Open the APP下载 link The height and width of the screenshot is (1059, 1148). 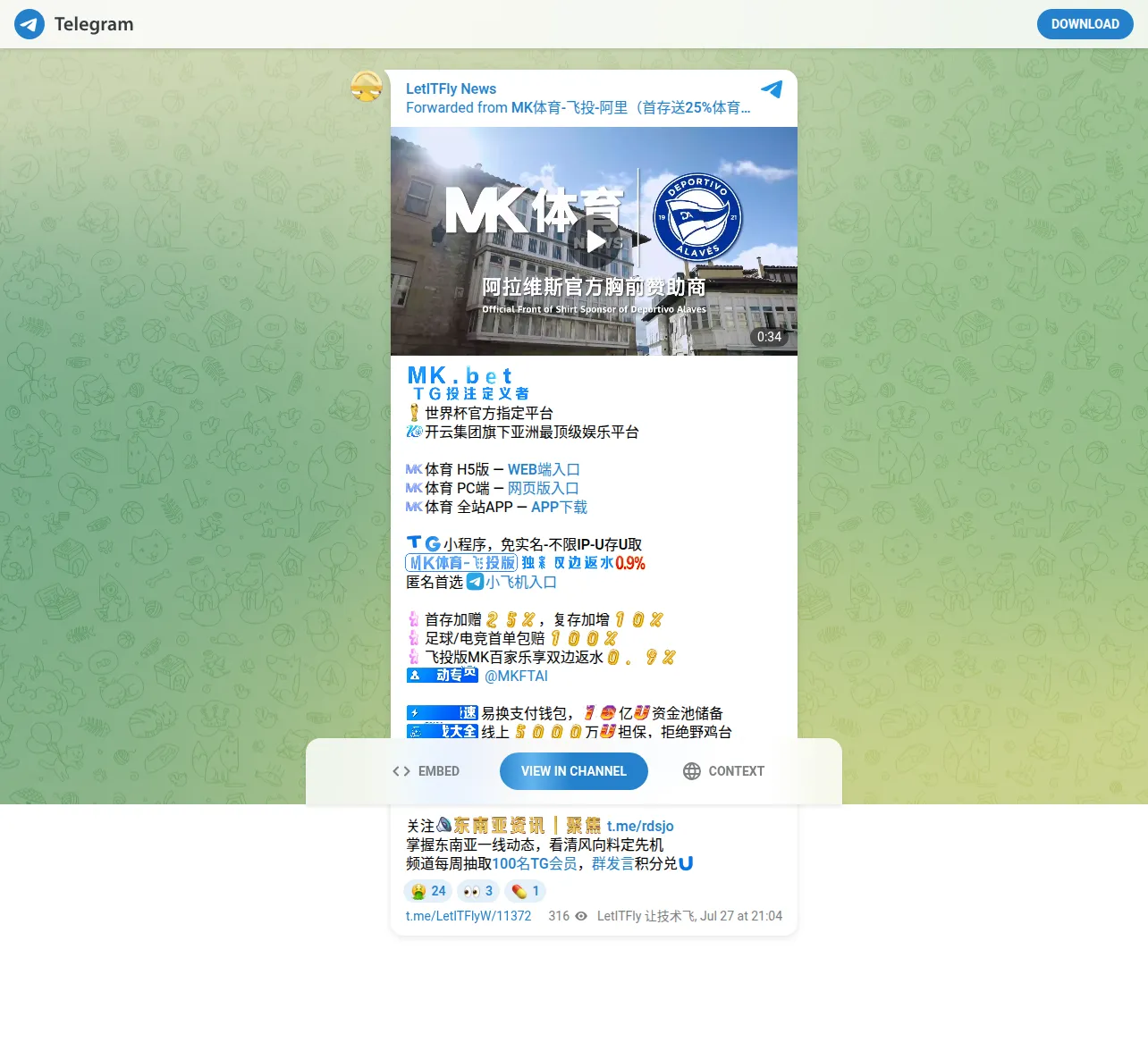[559, 507]
